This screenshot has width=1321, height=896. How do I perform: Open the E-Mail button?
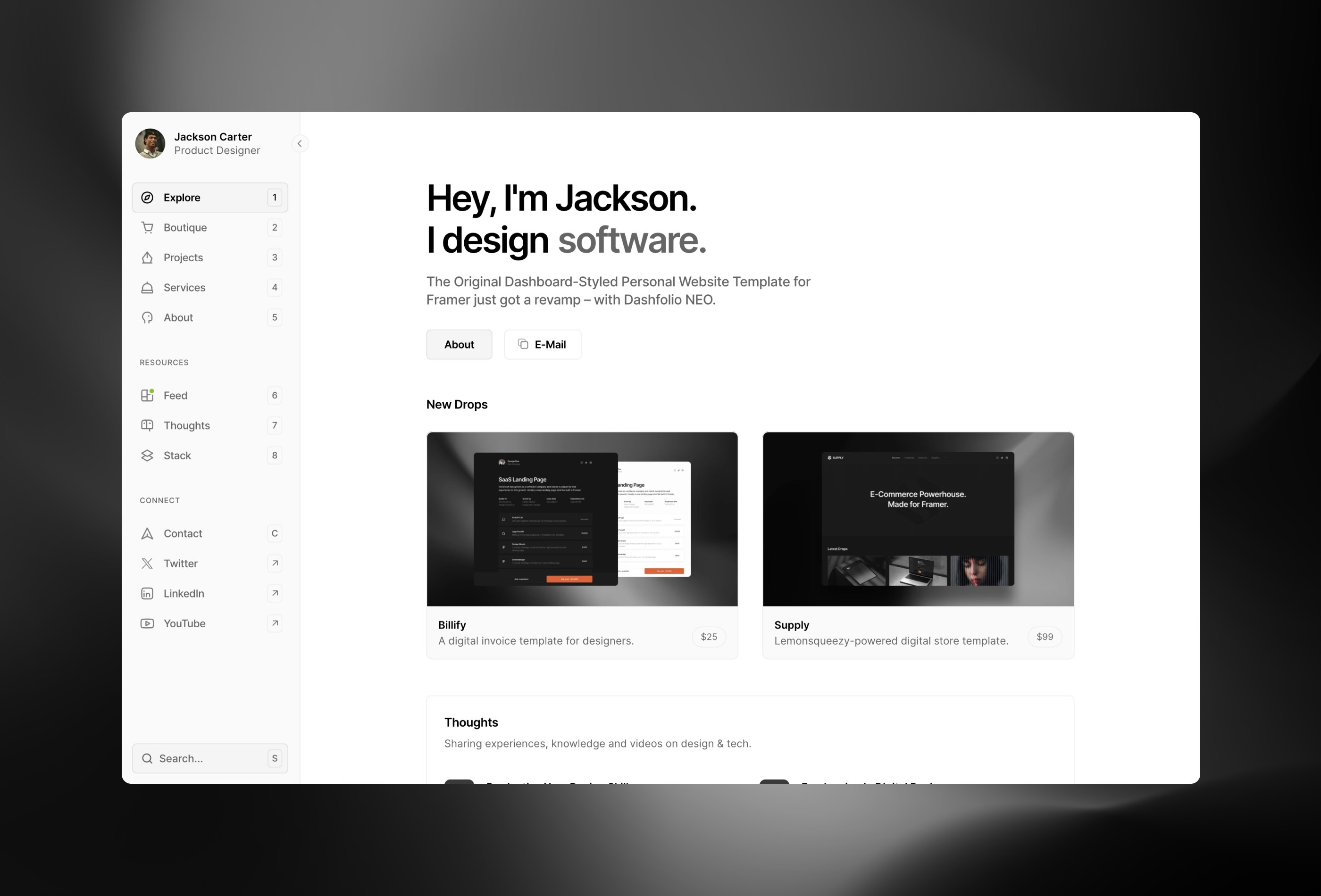coord(542,344)
